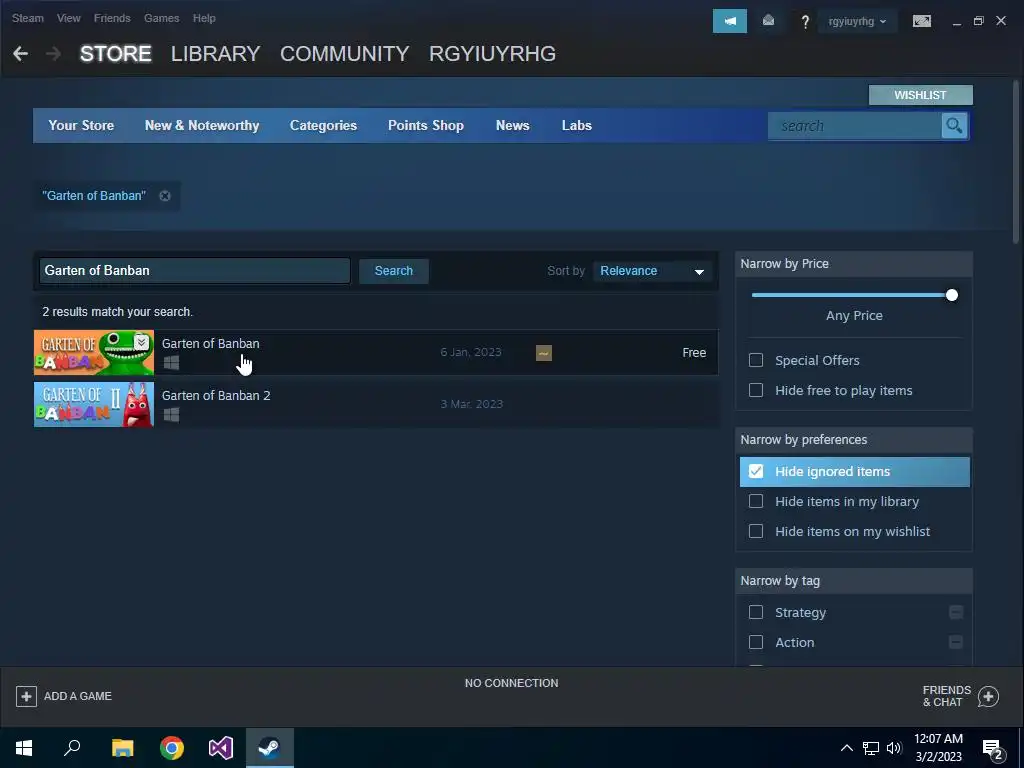Go to the COMMUNITY tab

point(344,54)
